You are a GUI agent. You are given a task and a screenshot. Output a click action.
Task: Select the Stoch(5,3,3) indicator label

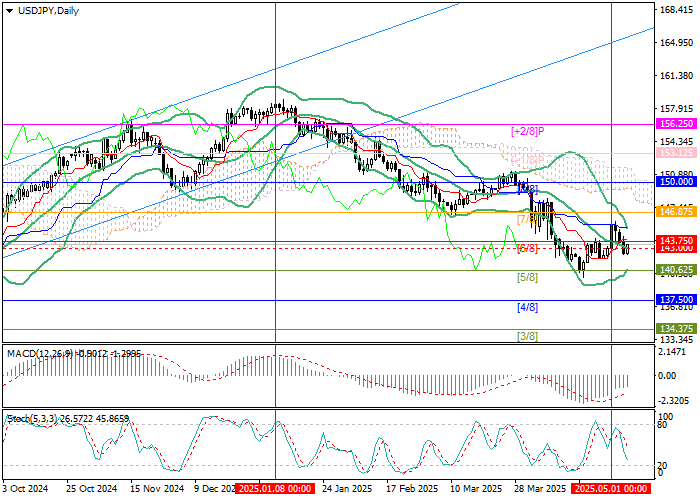(30, 415)
